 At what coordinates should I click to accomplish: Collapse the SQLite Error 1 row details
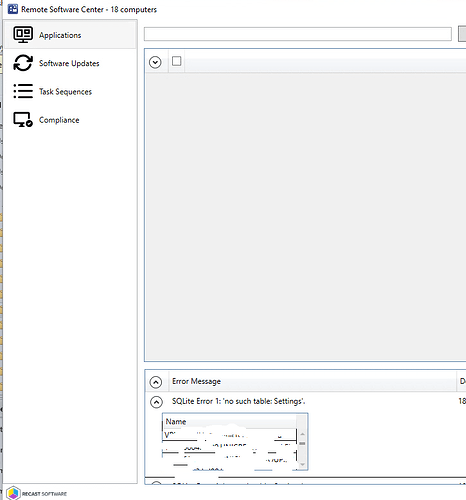coord(156,402)
